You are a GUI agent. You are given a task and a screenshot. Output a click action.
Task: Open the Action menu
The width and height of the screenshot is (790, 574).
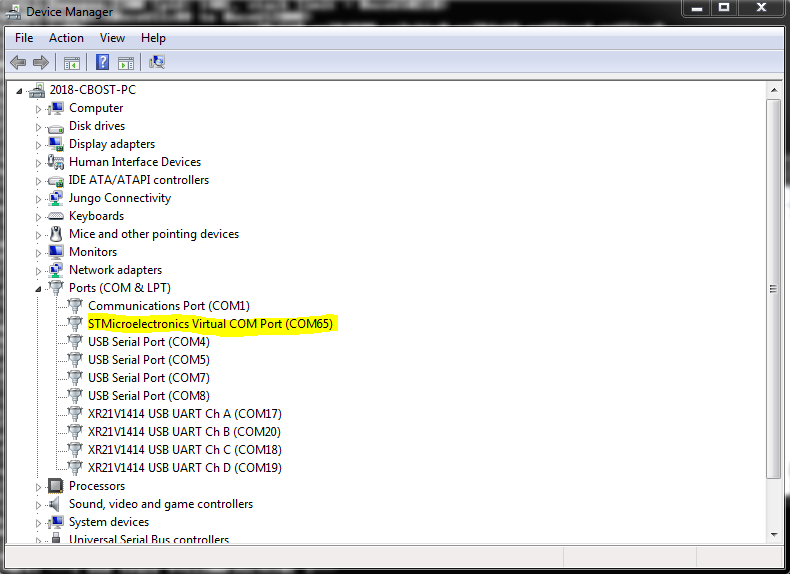pyautogui.click(x=66, y=38)
